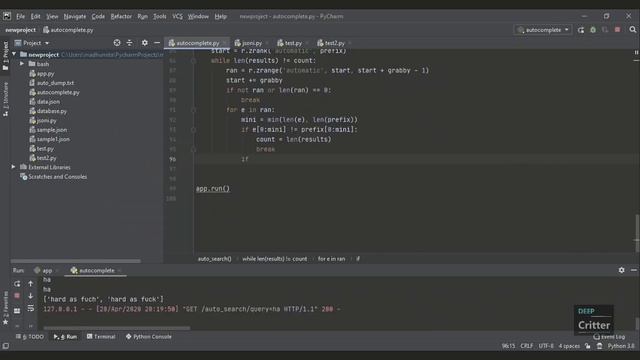Open the Run menu
This screenshot has height=360, width=640.
coord(142,16)
